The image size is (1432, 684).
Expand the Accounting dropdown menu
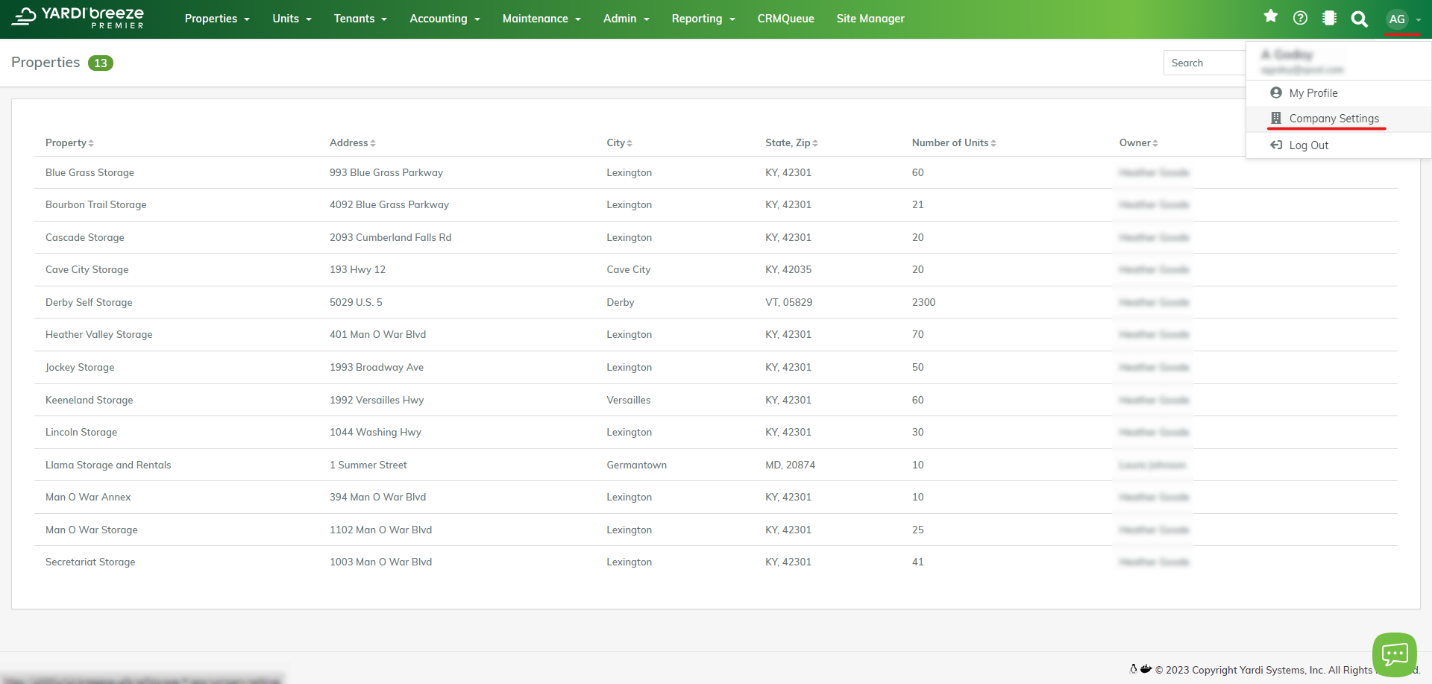click(444, 19)
